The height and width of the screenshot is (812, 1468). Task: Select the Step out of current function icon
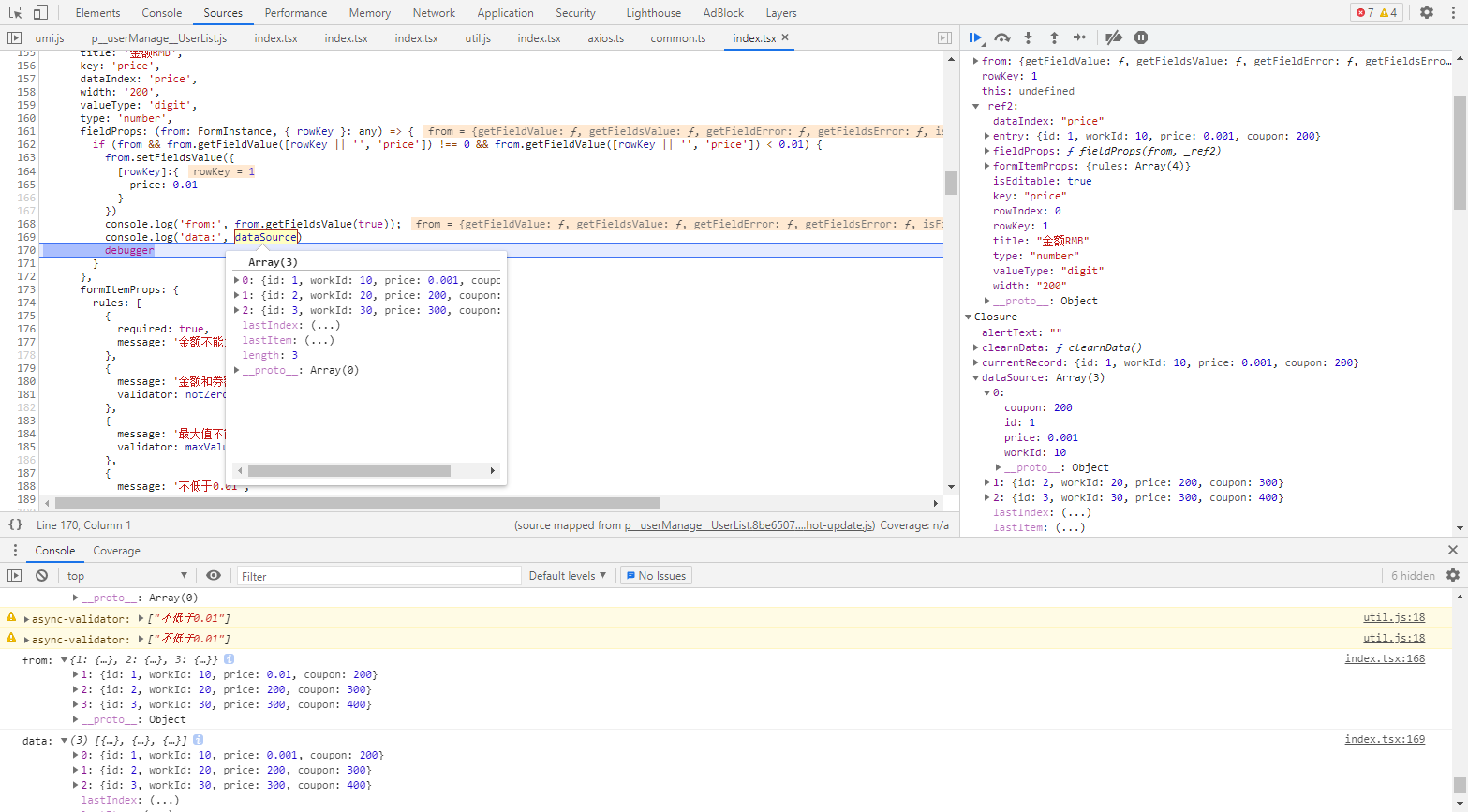coord(1053,37)
